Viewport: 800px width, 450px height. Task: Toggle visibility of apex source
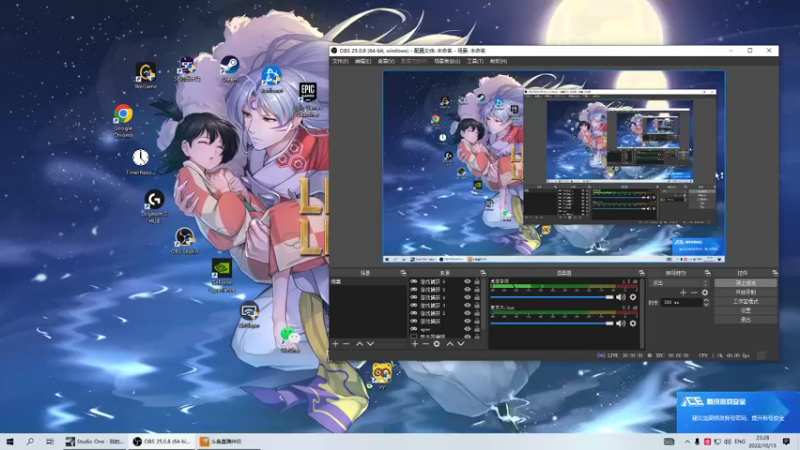coord(467,329)
